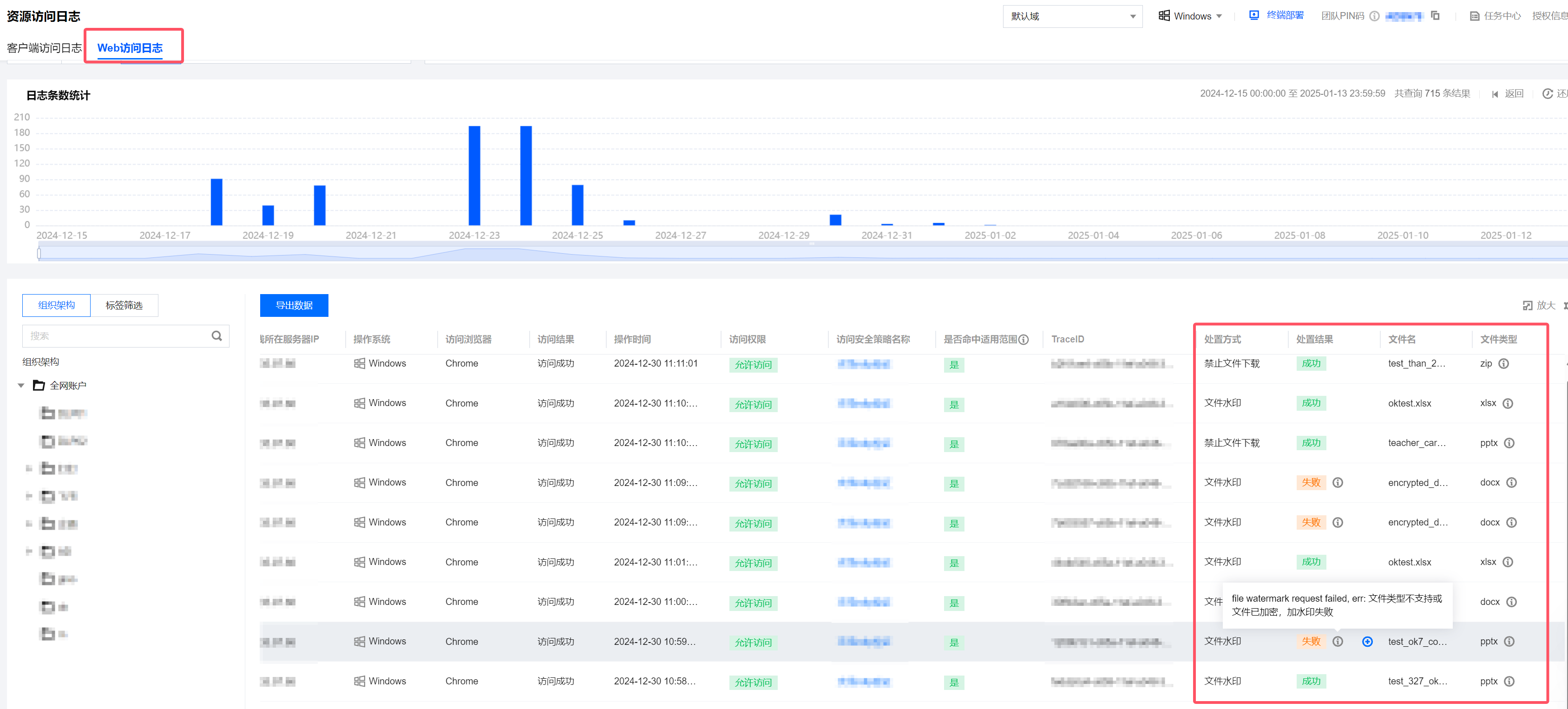Click 失败 info icon in 11:09 second row
Image resolution: width=1568 pixels, height=709 pixels.
pos(1337,522)
